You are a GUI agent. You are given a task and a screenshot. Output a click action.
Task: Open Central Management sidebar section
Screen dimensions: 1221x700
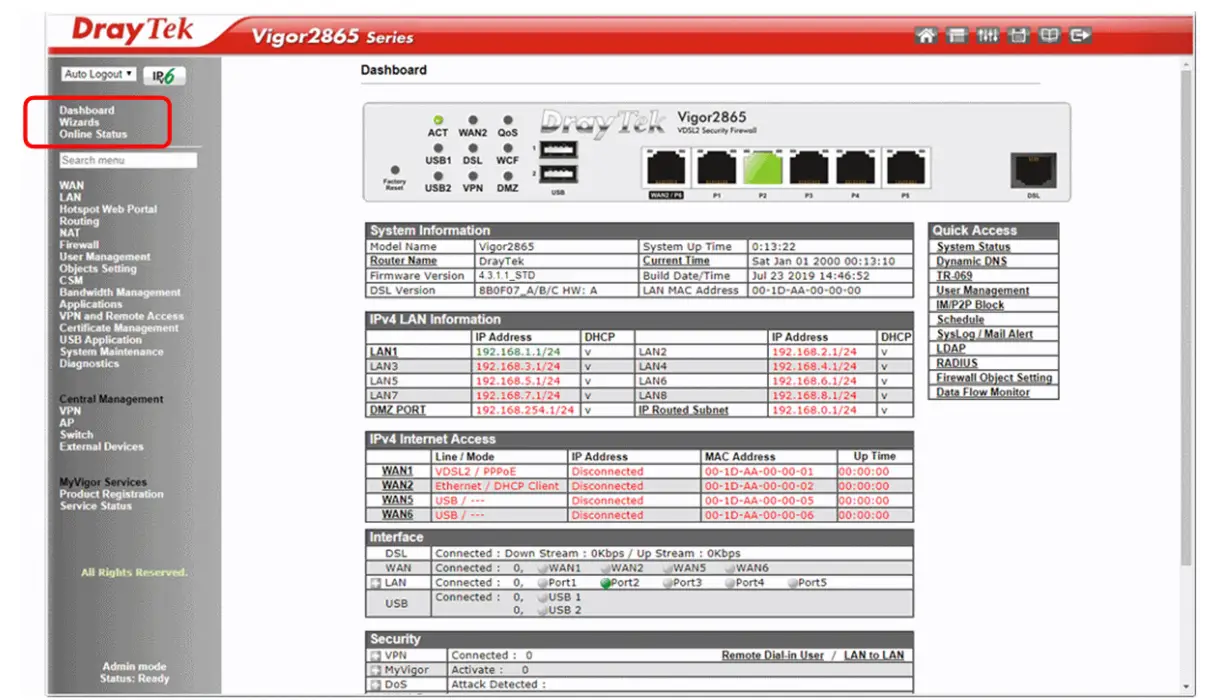pyautogui.click(x=111, y=399)
